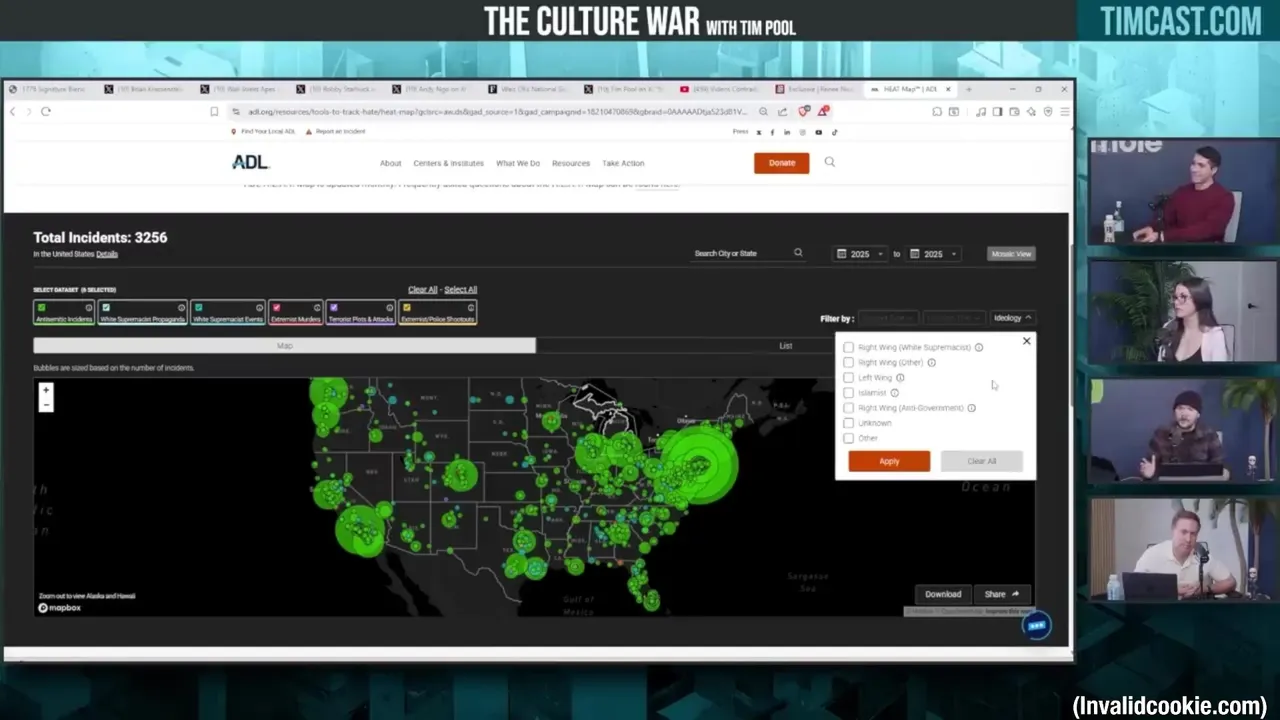Click the mapbox logo on the map

[x=60, y=607]
